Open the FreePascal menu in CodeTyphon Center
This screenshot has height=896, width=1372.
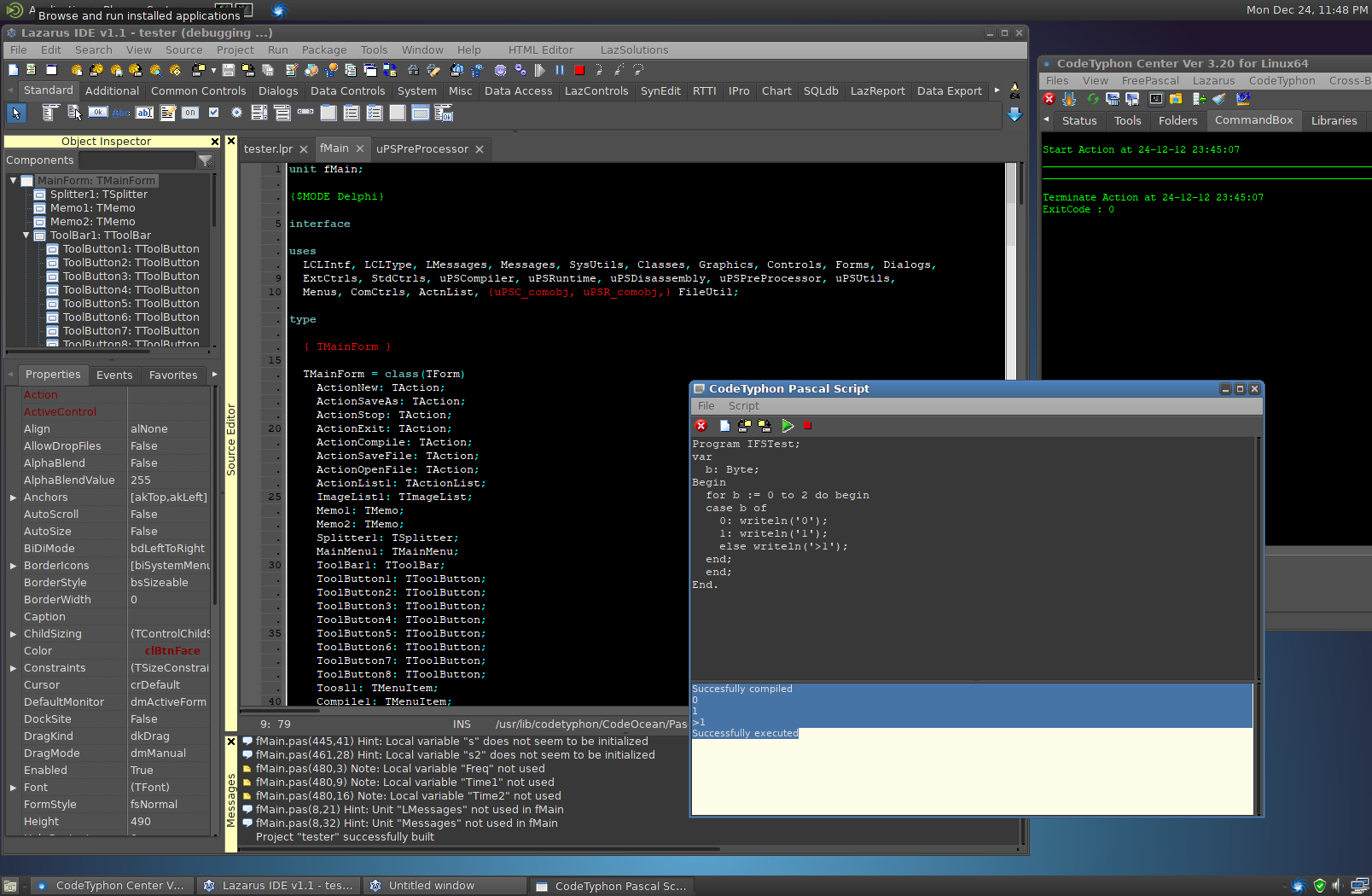coord(1150,81)
